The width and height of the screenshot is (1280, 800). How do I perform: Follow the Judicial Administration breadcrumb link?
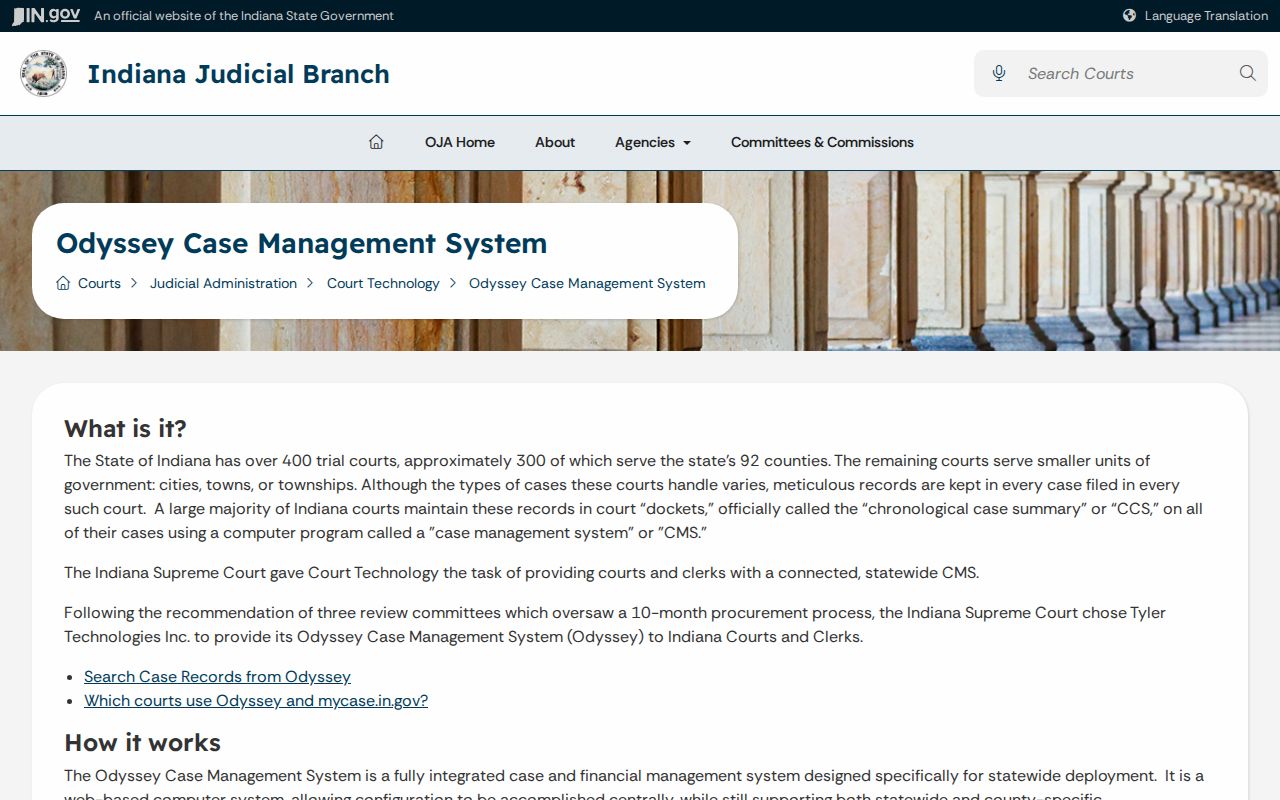coord(223,283)
